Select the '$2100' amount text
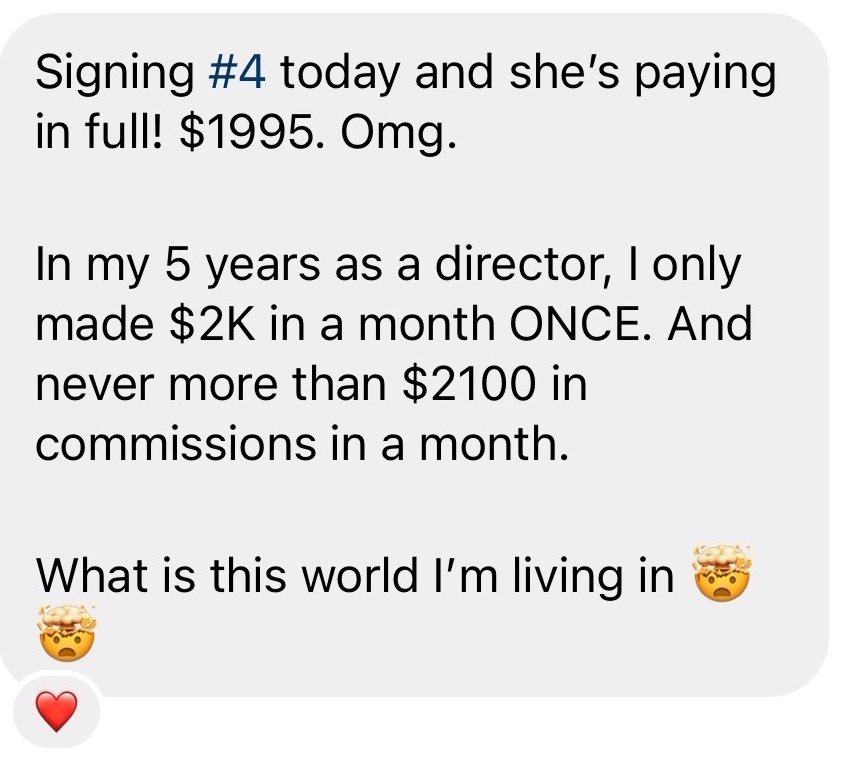 click(x=468, y=384)
